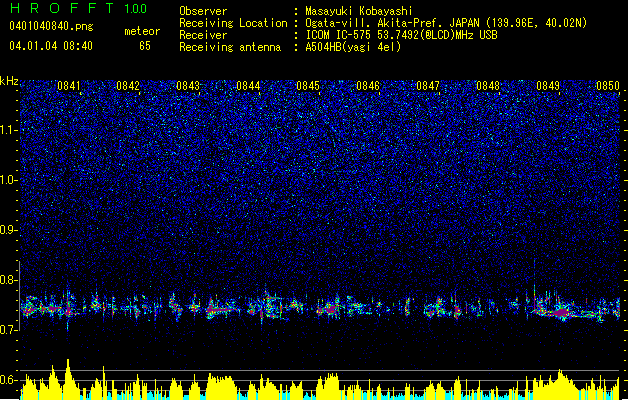Click the 0850 time marker
Viewport: 629px width, 400px height.
tap(608, 86)
